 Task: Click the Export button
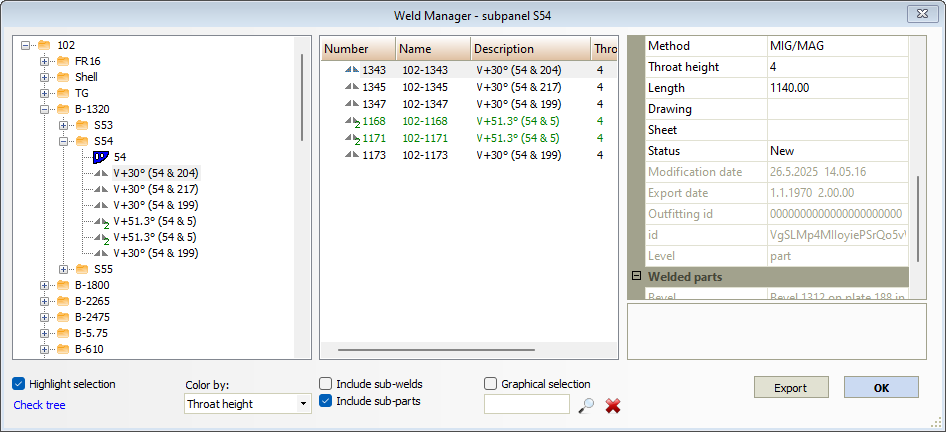pyautogui.click(x=791, y=388)
